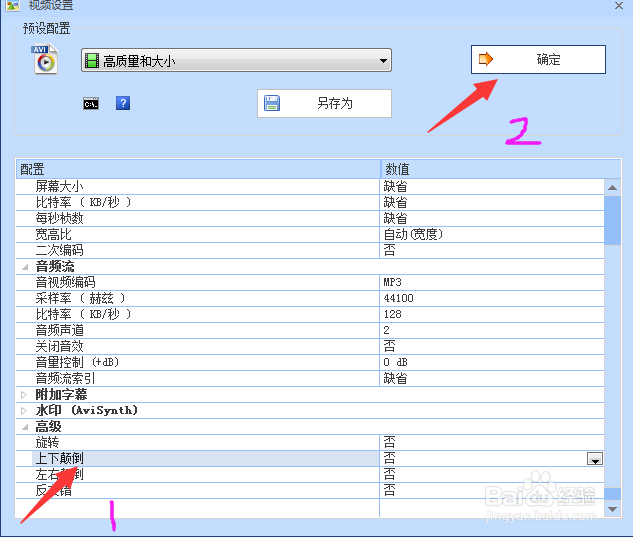Select the 二次编码 row

(310, 250)
